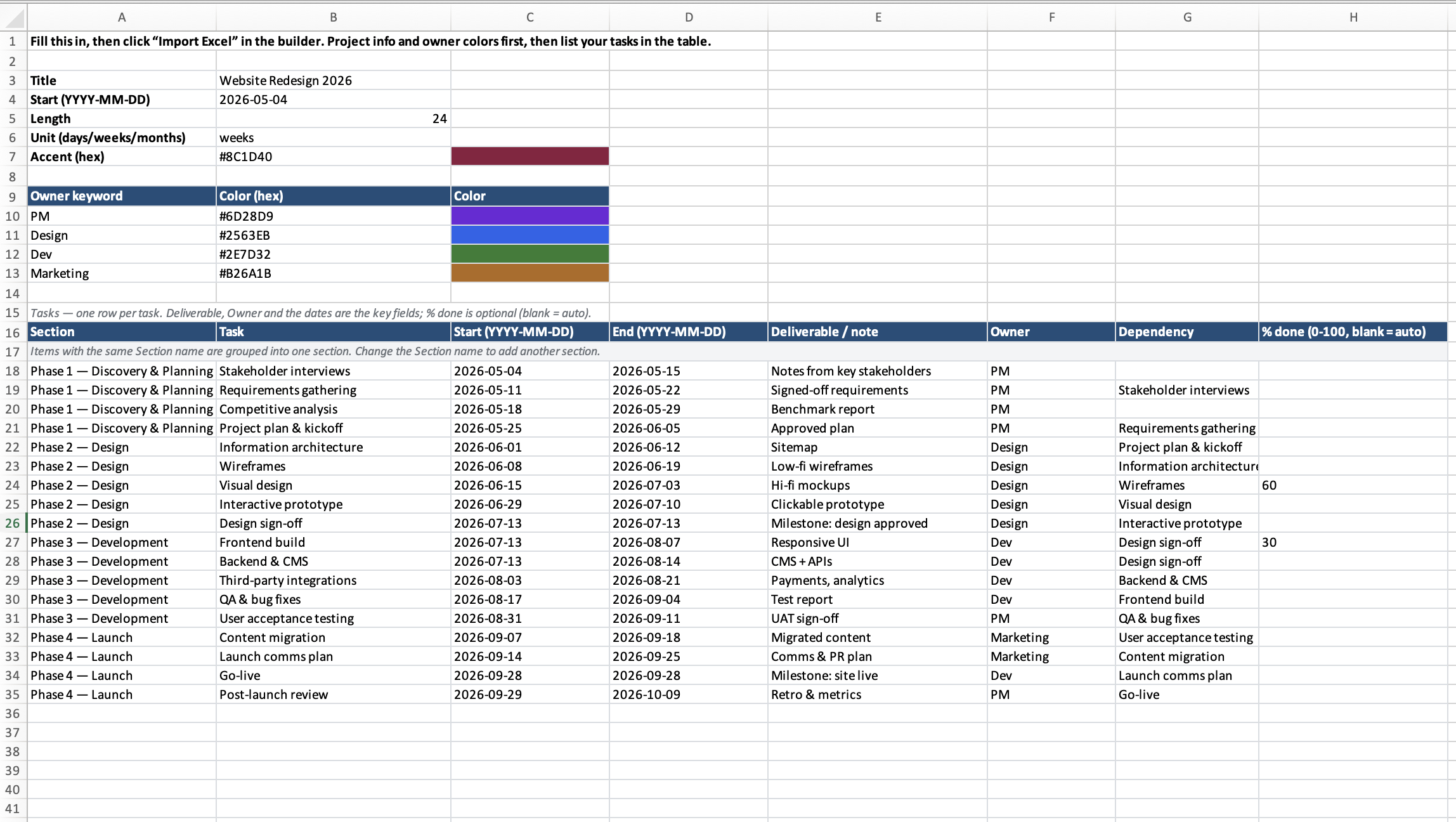
Task: Select the 'Stakeholder interviews' task cell in row 18
Action: (334, 371)
